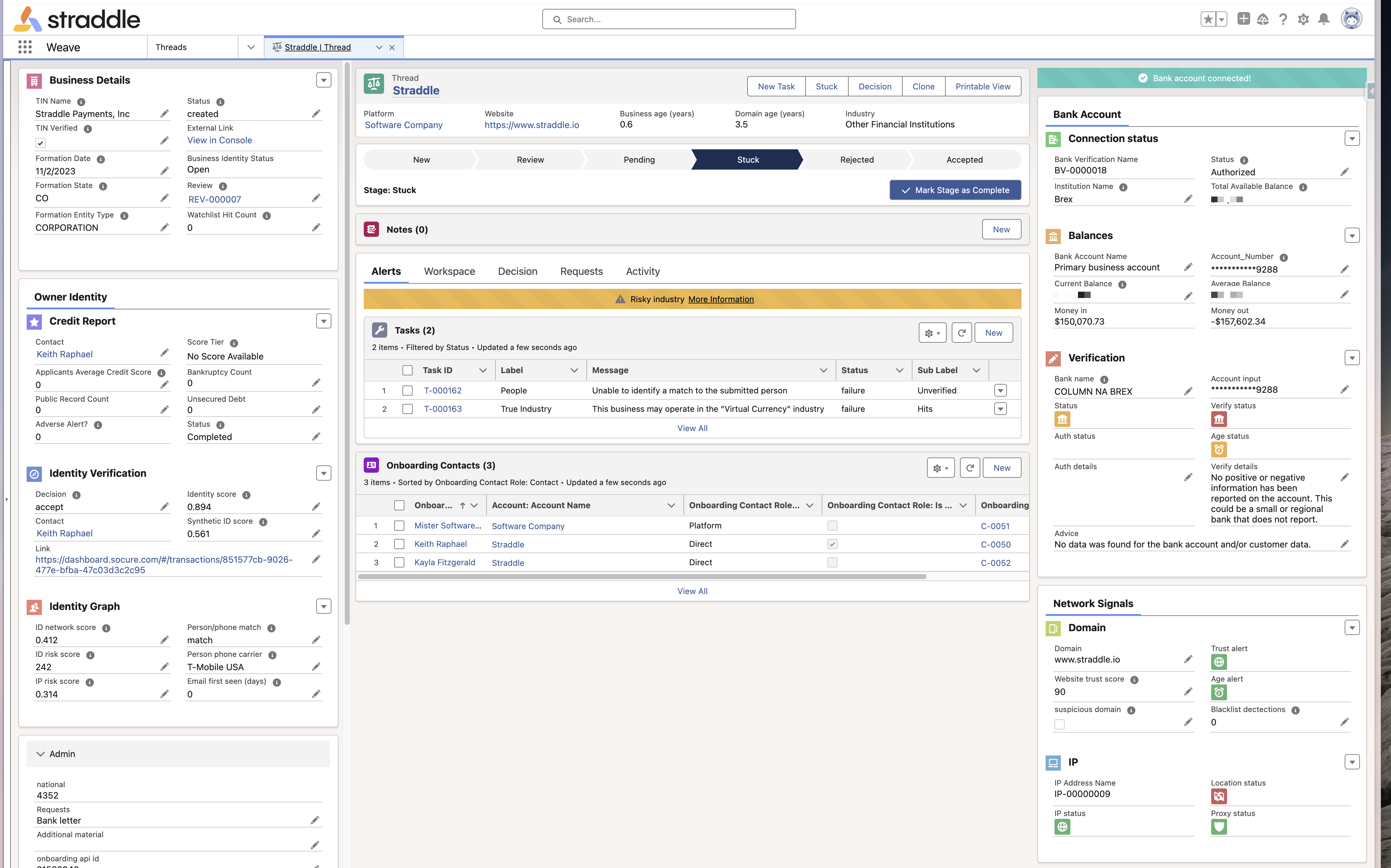
Task: Open the Business Details section dropdown
Action: [323, 81]
